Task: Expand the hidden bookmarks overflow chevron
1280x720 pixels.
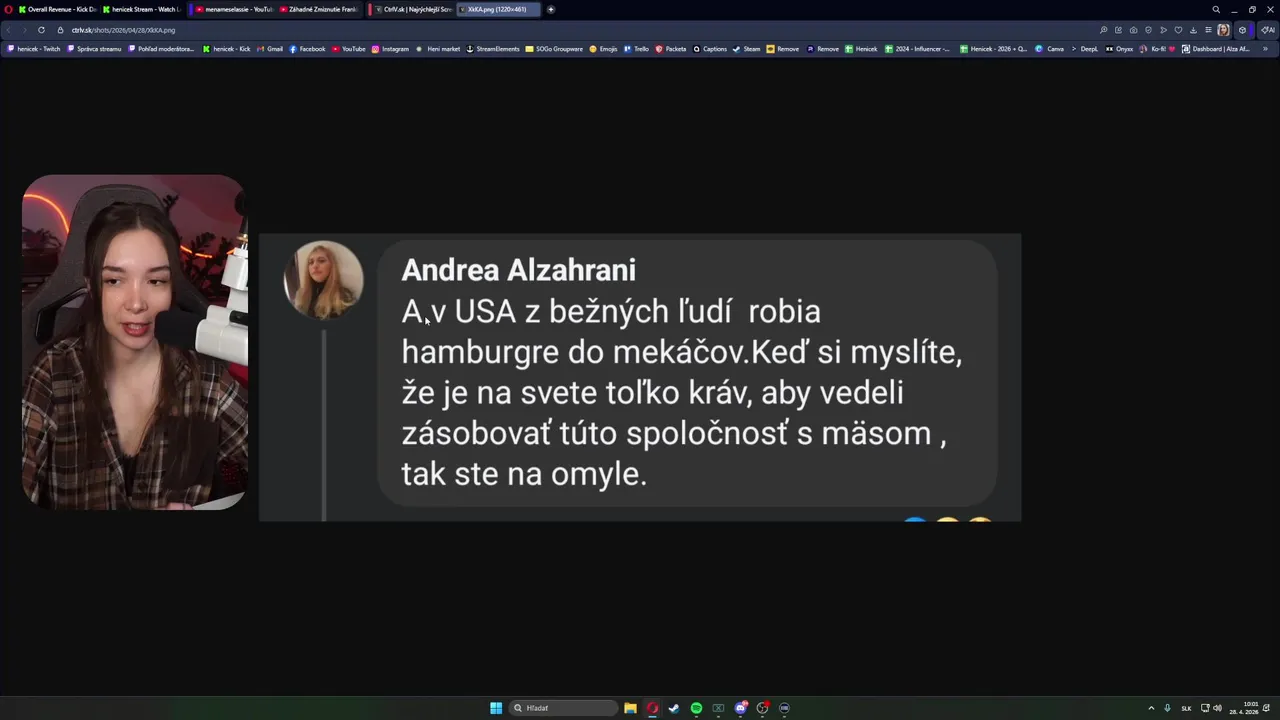Action: pyautogui.click(x=1265, y=48)
